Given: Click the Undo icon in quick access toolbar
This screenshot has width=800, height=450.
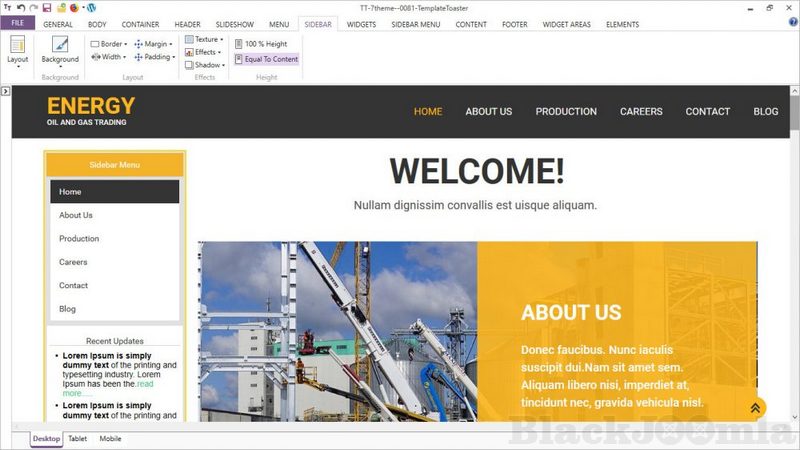Looking at the screenshot, I should (20, 8).
